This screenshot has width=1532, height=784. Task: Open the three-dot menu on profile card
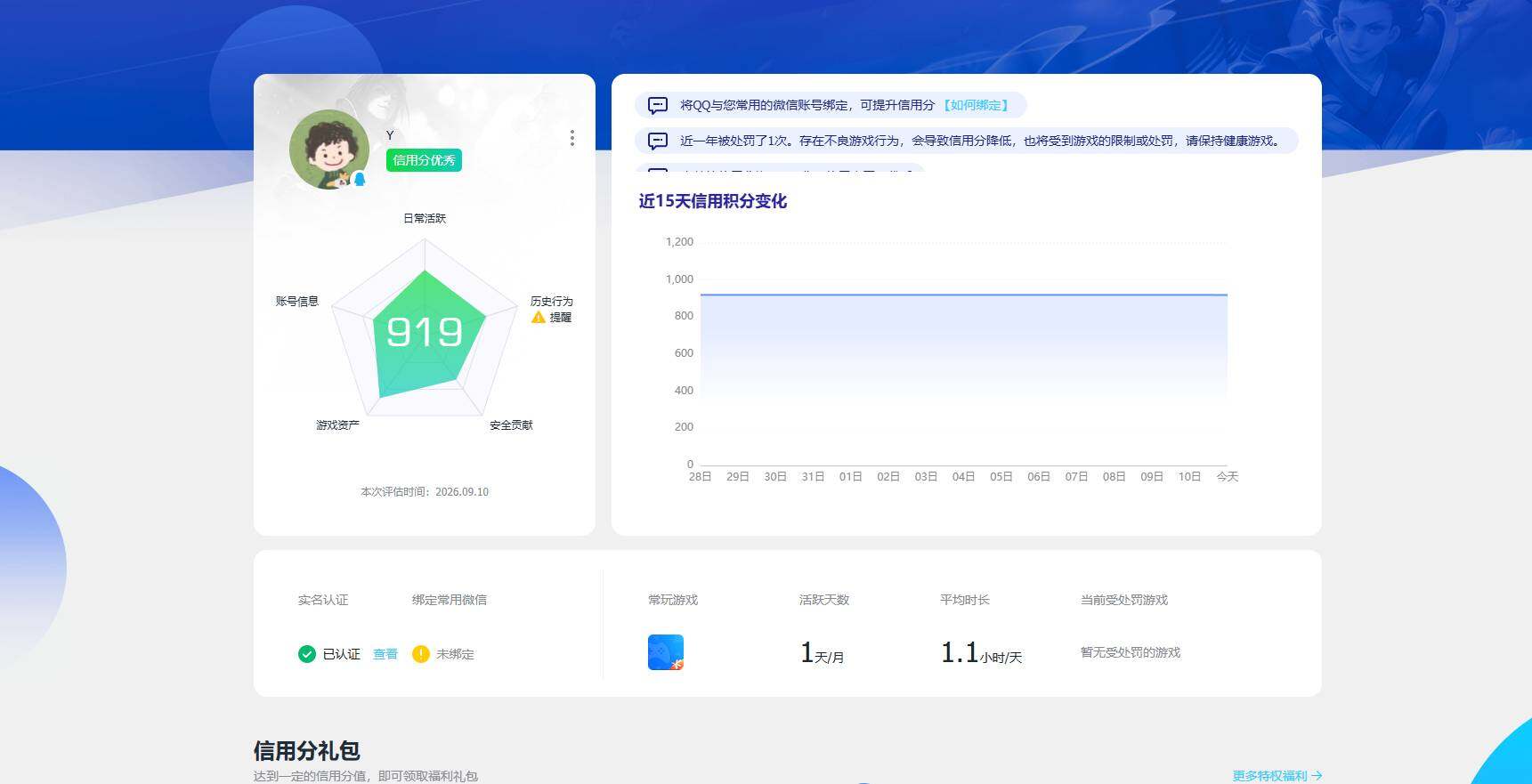click(571, 138)
